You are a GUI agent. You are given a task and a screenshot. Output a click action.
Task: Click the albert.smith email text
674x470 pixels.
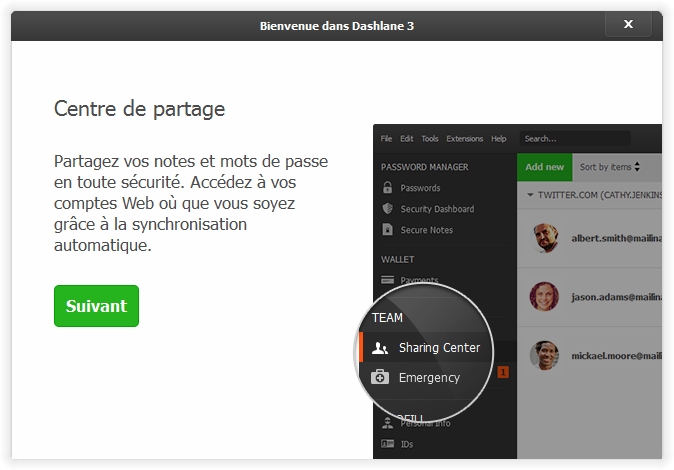(x=616, y=238)
